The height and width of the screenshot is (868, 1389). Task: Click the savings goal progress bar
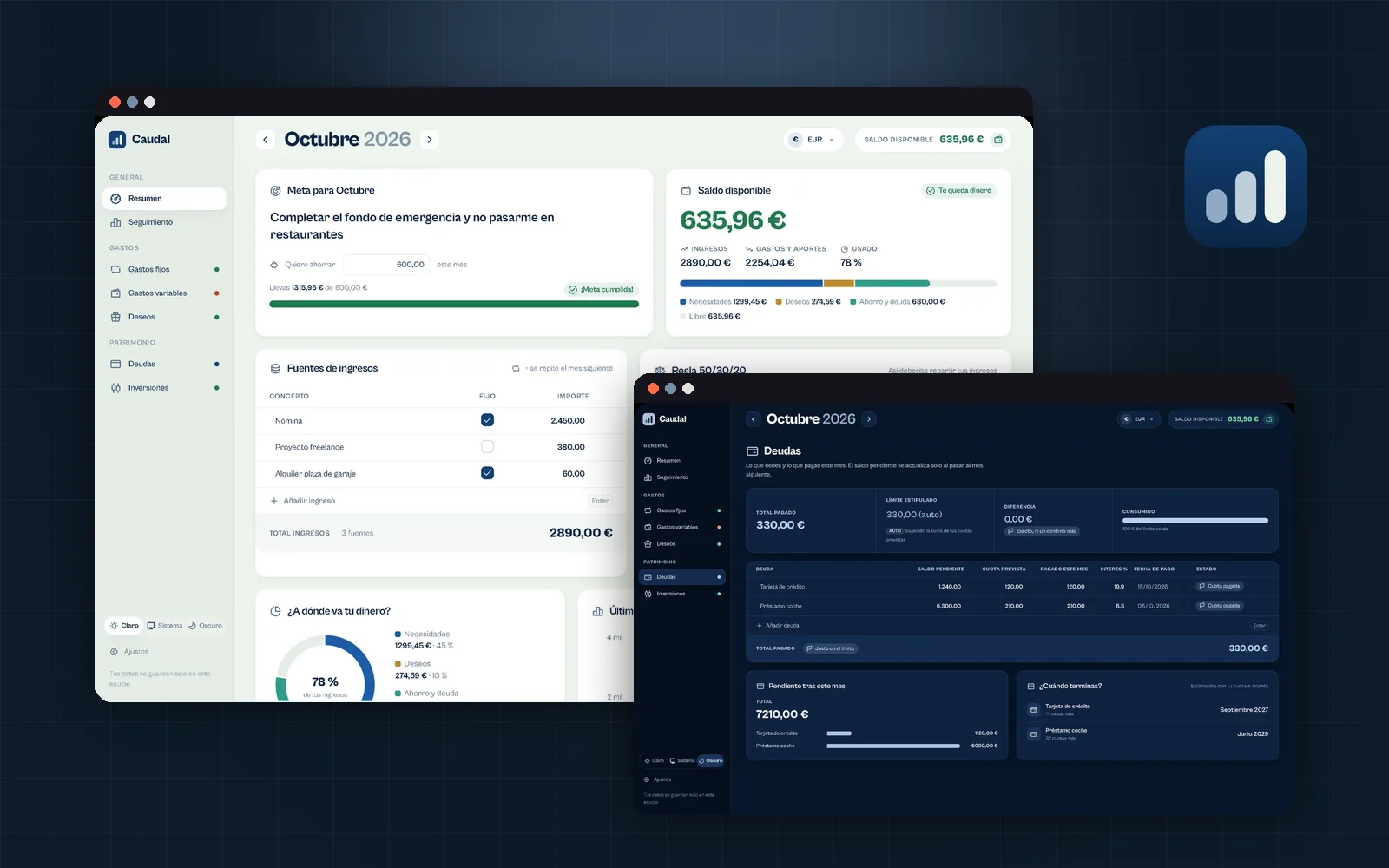tap(454, 304)
